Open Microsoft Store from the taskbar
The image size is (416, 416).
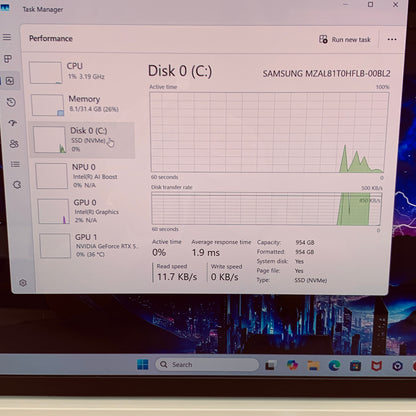(355, 366)
